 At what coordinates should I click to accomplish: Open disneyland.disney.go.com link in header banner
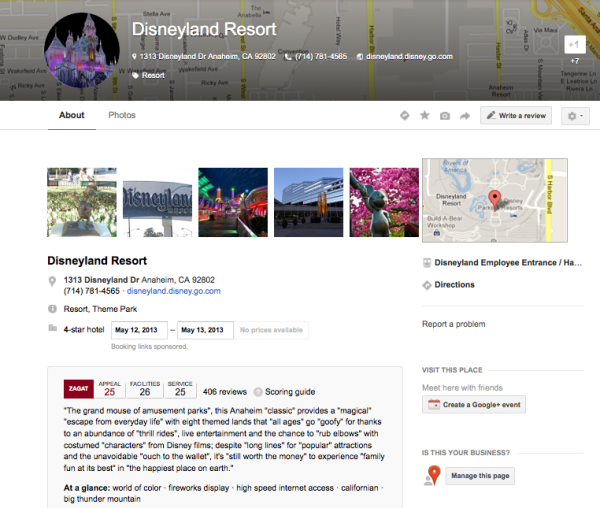tap(409, 57)
